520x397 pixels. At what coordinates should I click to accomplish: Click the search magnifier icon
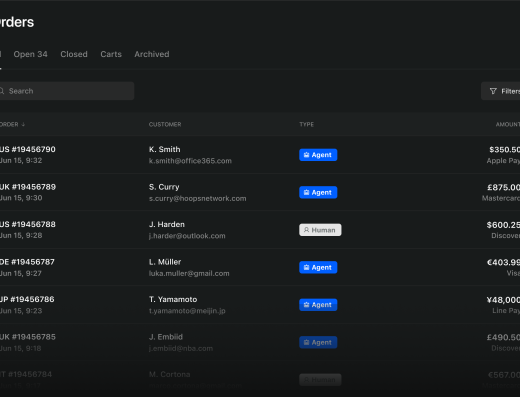[x=1, y=91]
